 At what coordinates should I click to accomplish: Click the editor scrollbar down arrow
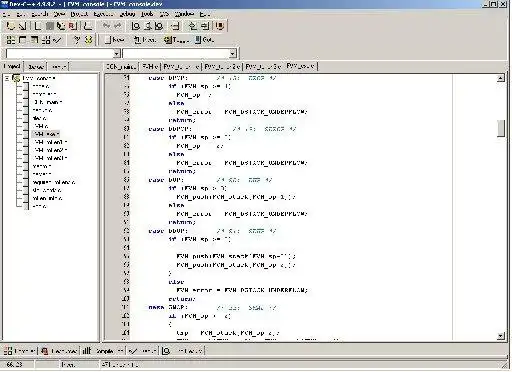click(501, 336)
